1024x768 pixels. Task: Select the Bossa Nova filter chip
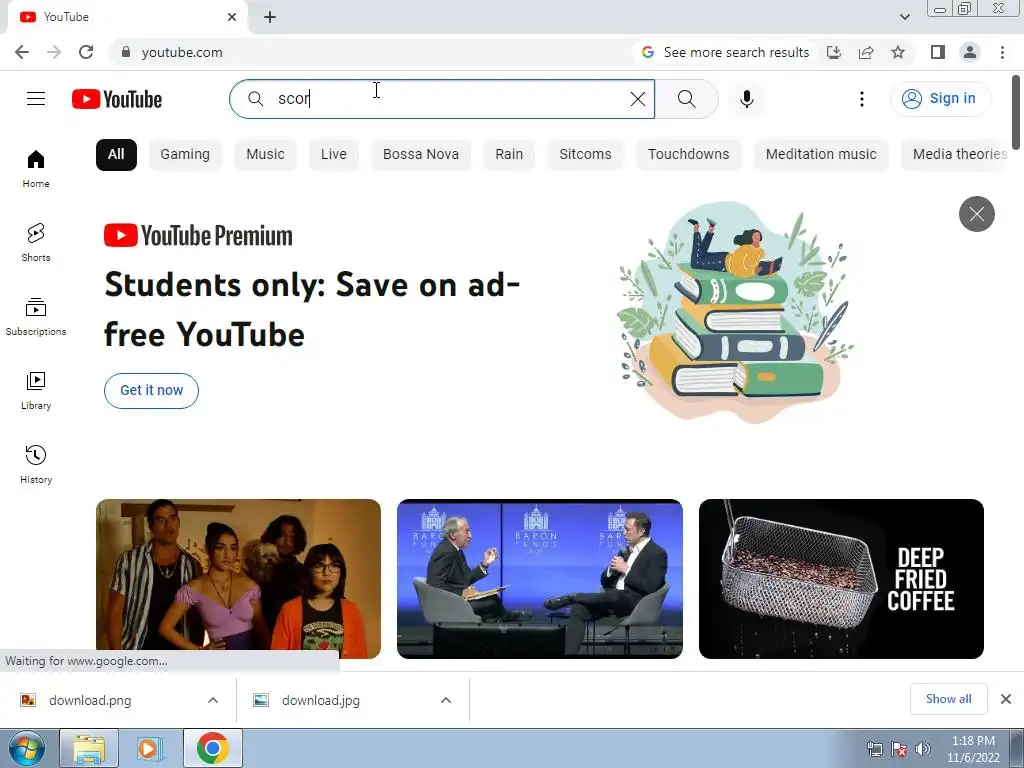(421, 155)
